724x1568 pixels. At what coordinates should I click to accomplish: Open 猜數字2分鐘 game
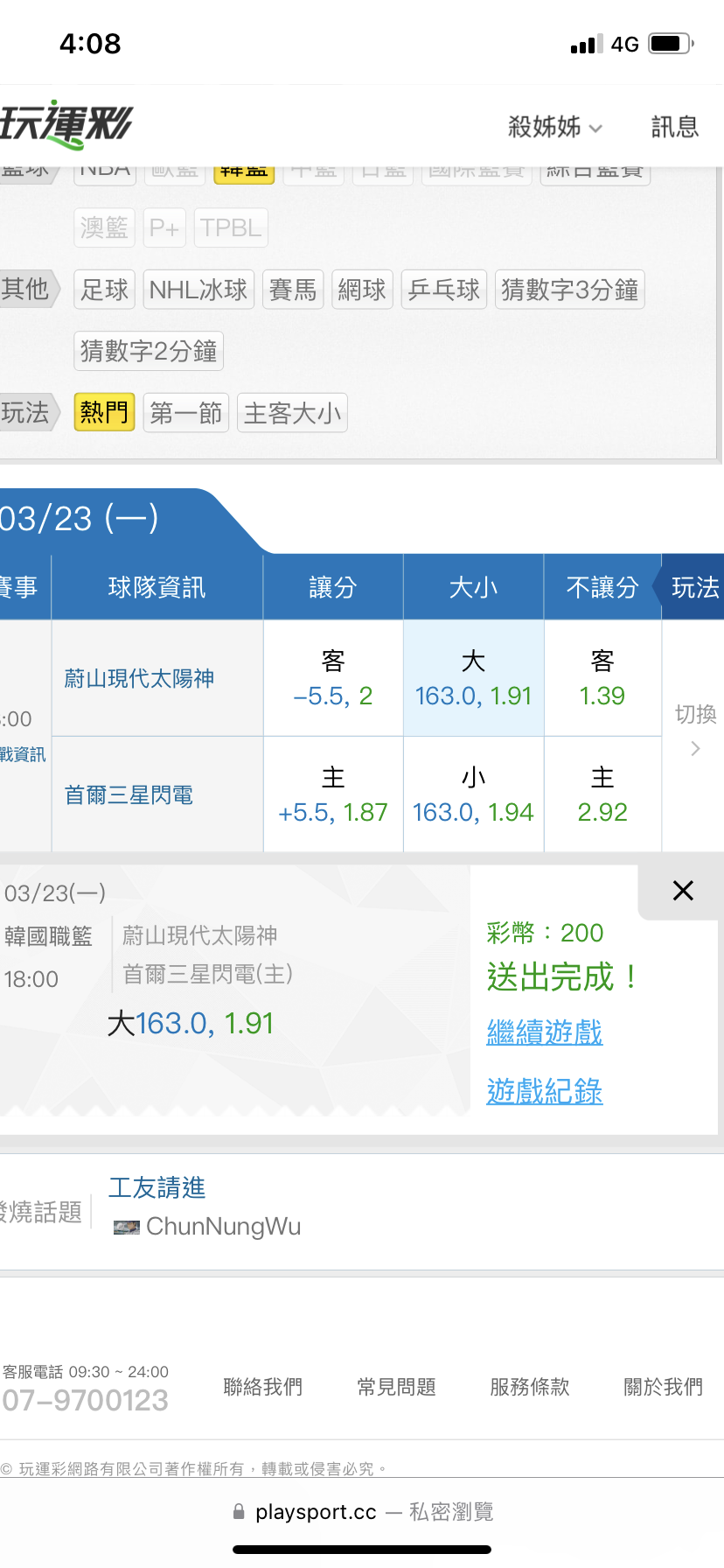click(149, 351)
